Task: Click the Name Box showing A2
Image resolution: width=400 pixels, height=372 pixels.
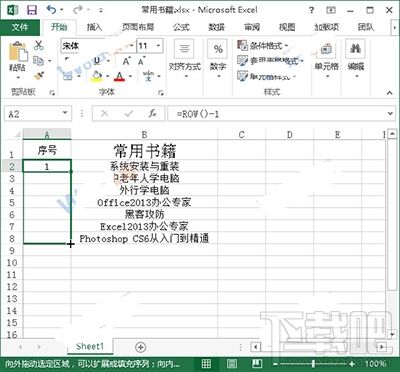Action: [x=33, y=114]
